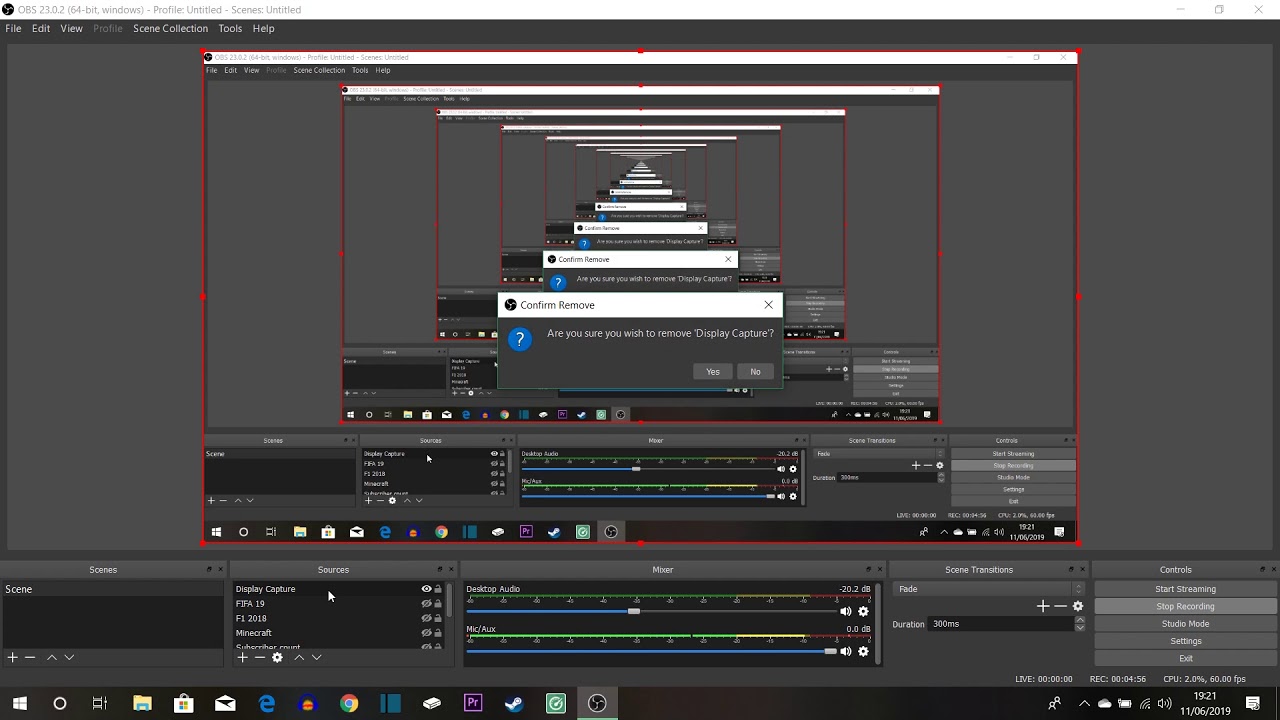Float the Sources dock with its undock icon
Viewport: 1280px width, 720px height.
tap(439, 570)
